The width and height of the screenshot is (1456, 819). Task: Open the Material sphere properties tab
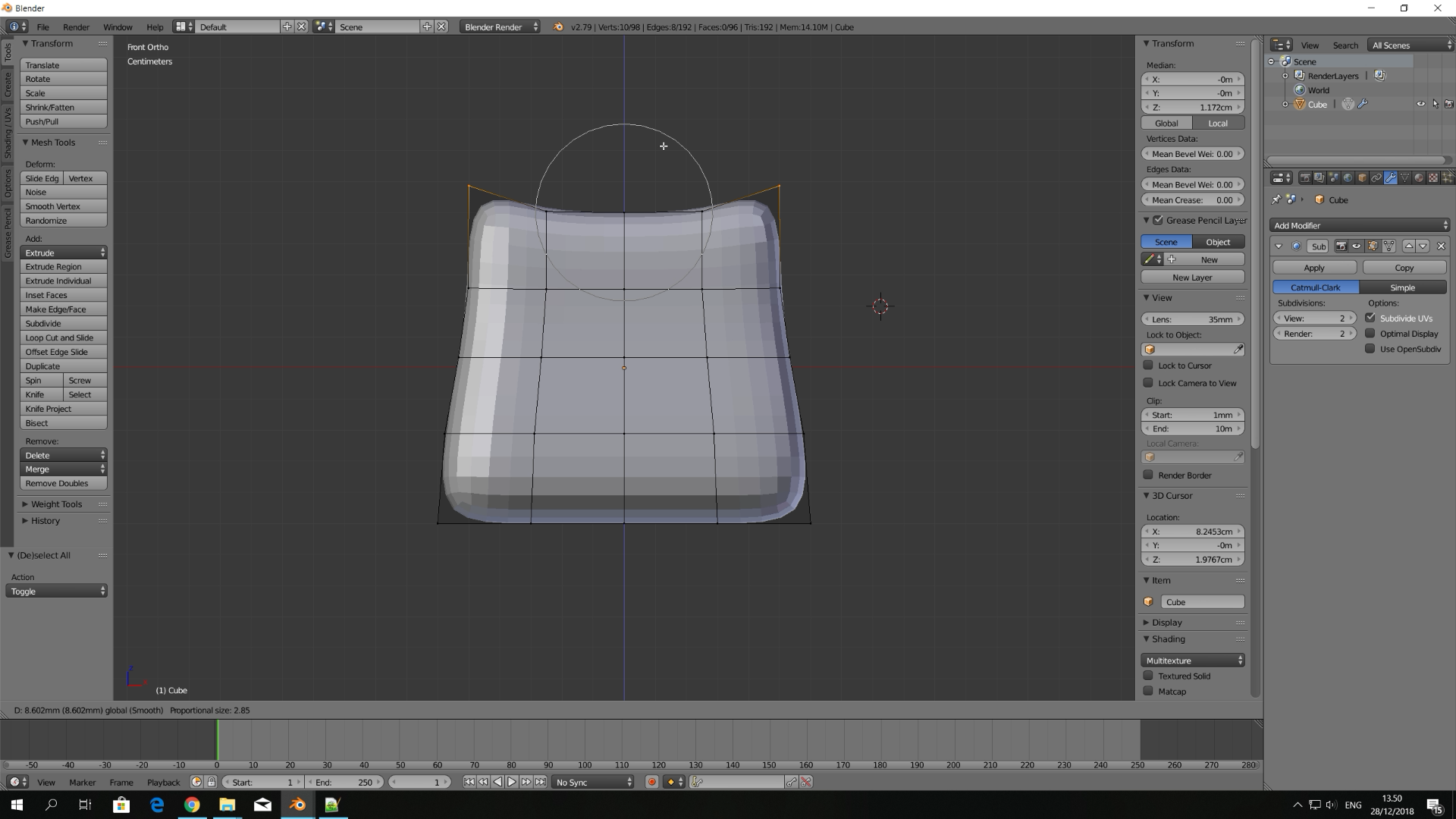1419,177
